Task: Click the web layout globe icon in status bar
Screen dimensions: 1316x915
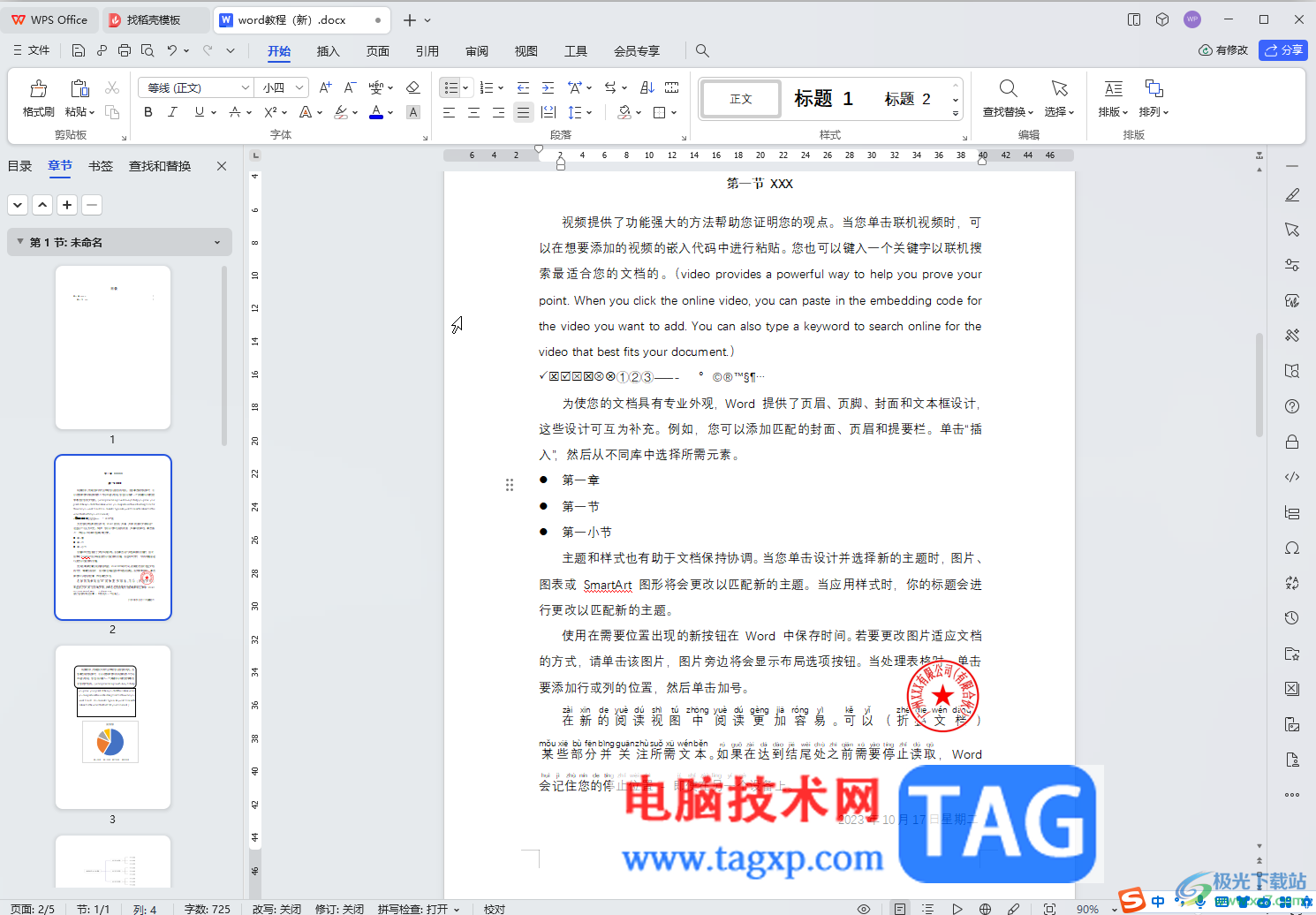Action: pos(985,909)
